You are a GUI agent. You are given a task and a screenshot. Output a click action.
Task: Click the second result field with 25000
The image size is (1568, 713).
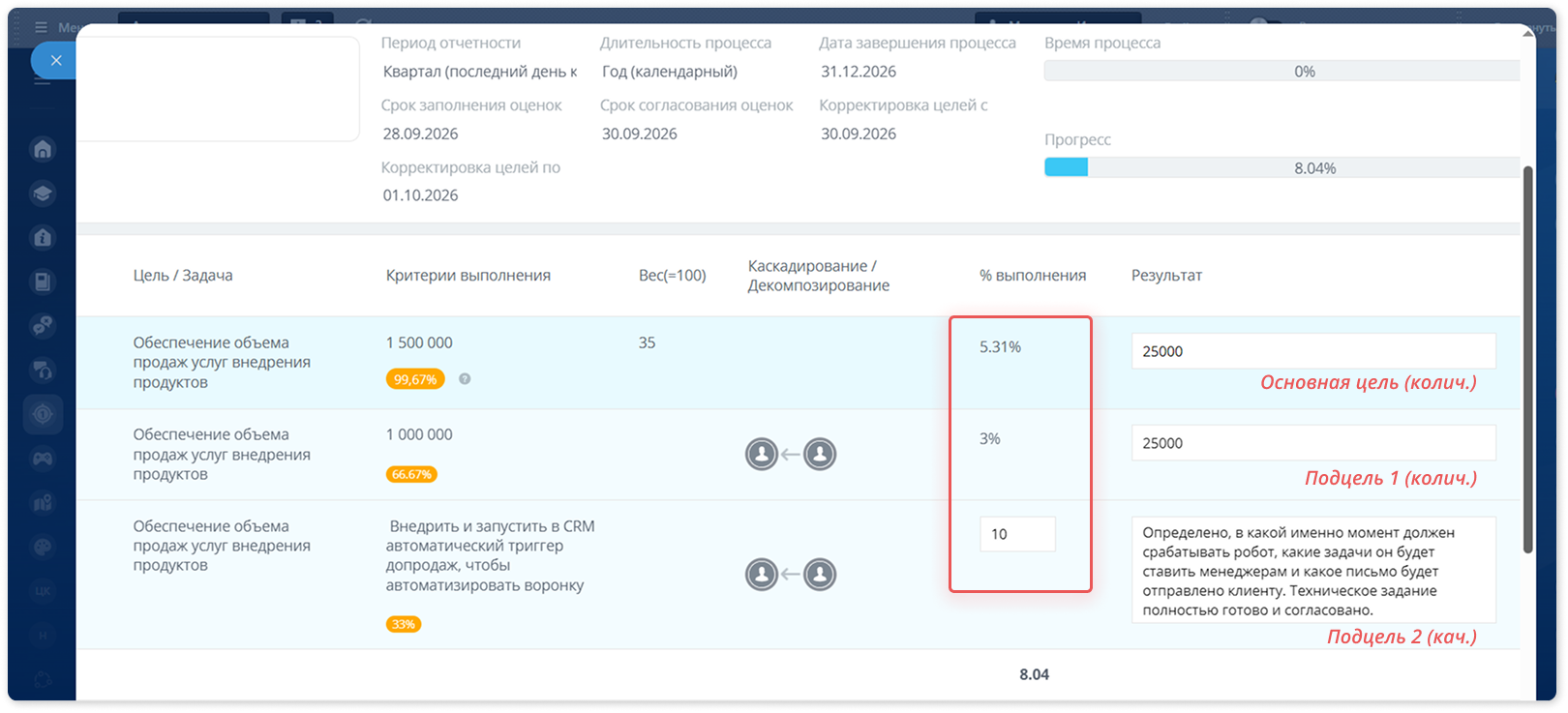click(x=1313, y=443)
